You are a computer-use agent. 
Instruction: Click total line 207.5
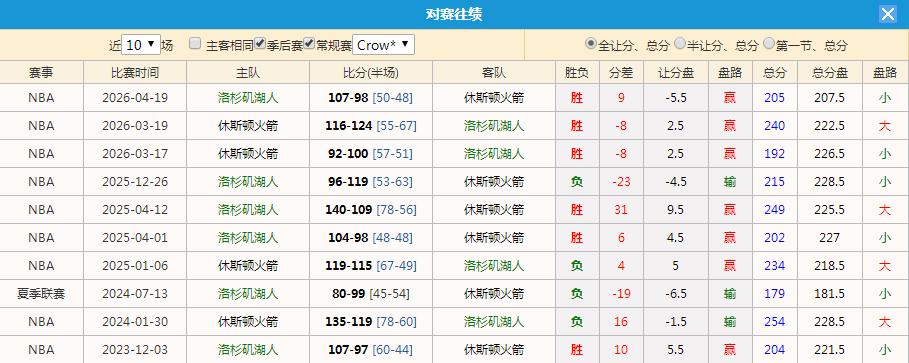coord(830,98)
